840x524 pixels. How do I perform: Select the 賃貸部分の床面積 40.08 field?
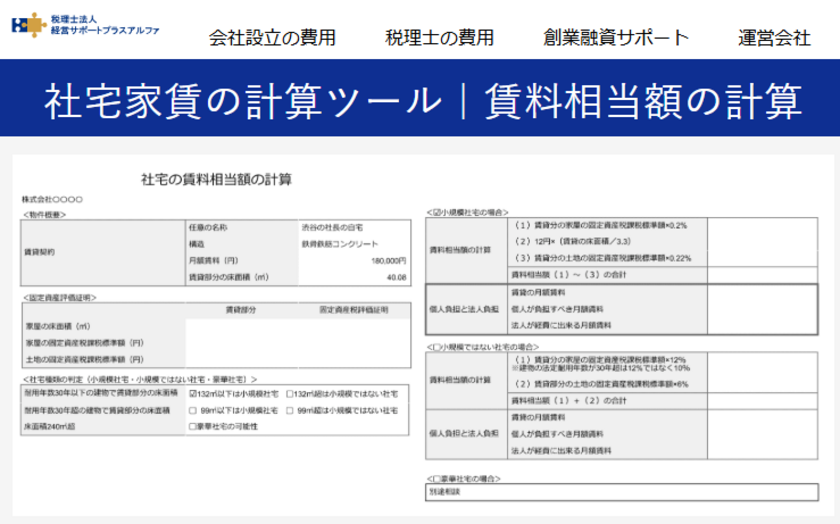tap(354, 277)
